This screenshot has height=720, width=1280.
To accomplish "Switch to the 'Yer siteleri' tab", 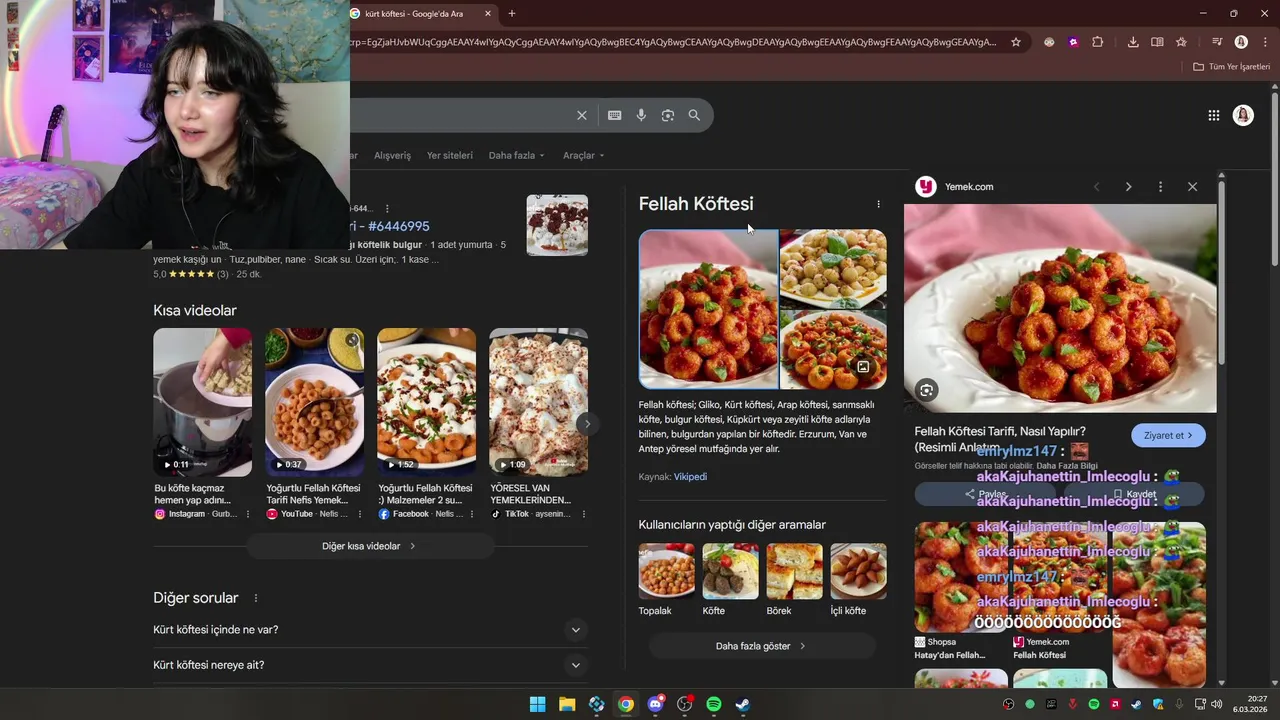I will [450, 155].
